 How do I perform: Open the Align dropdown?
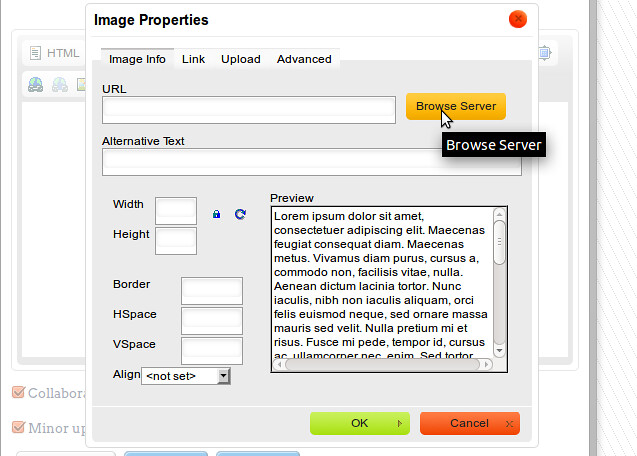point(186,376)
